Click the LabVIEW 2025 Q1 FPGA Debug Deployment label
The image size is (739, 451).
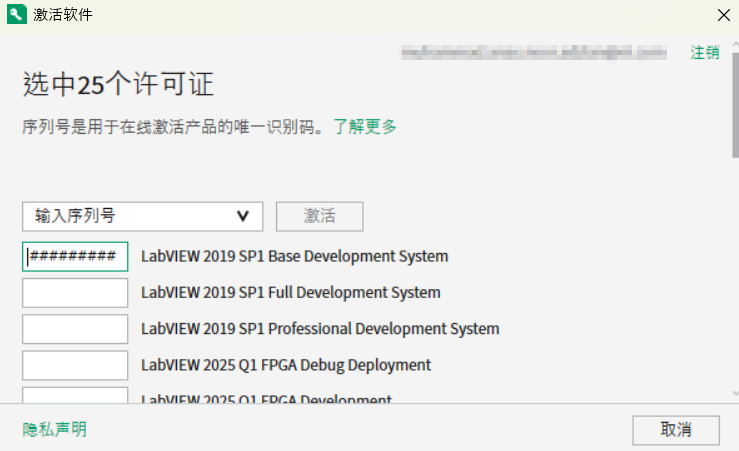286,365
